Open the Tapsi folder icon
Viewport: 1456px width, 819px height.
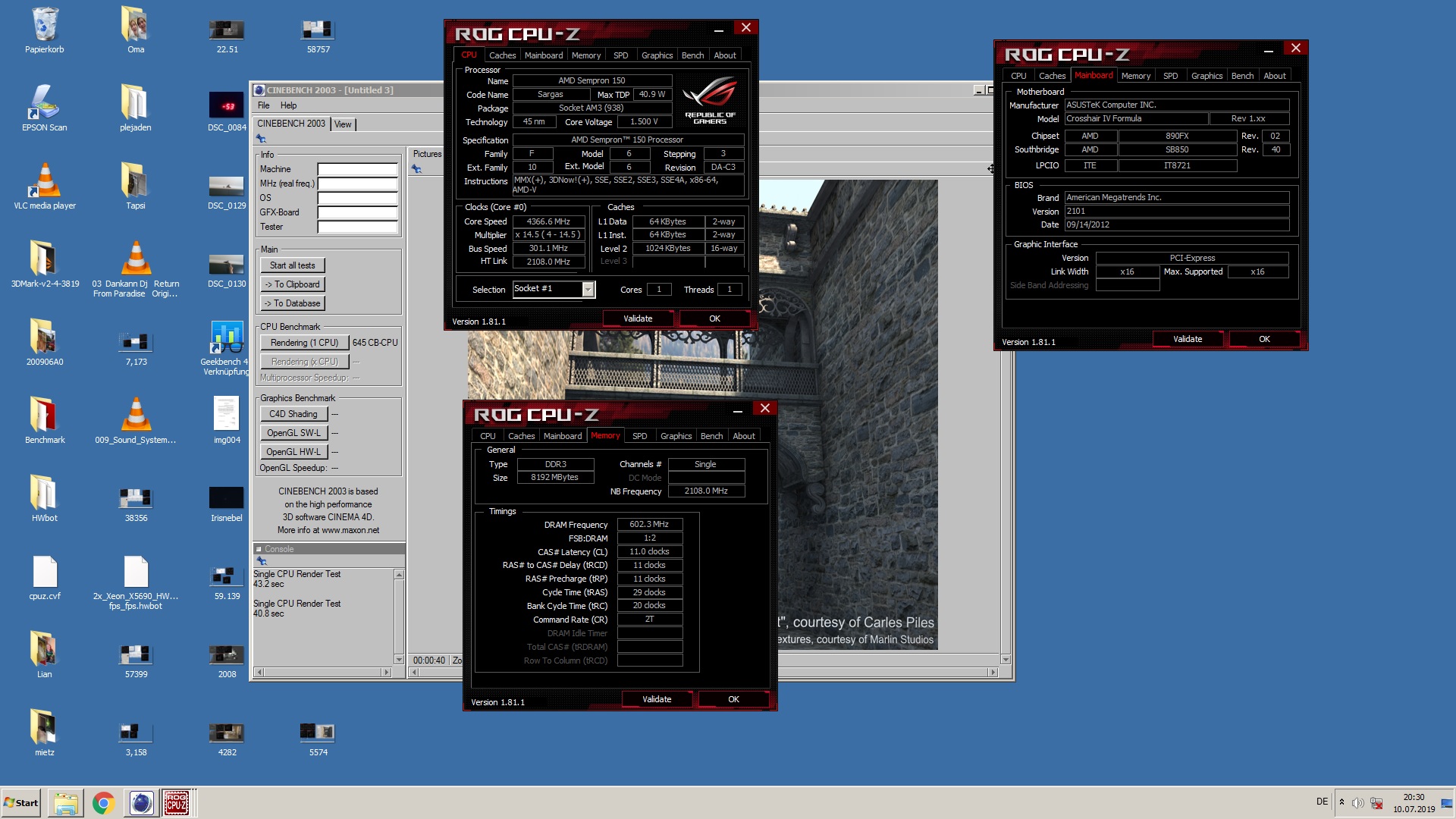[136, 187]
